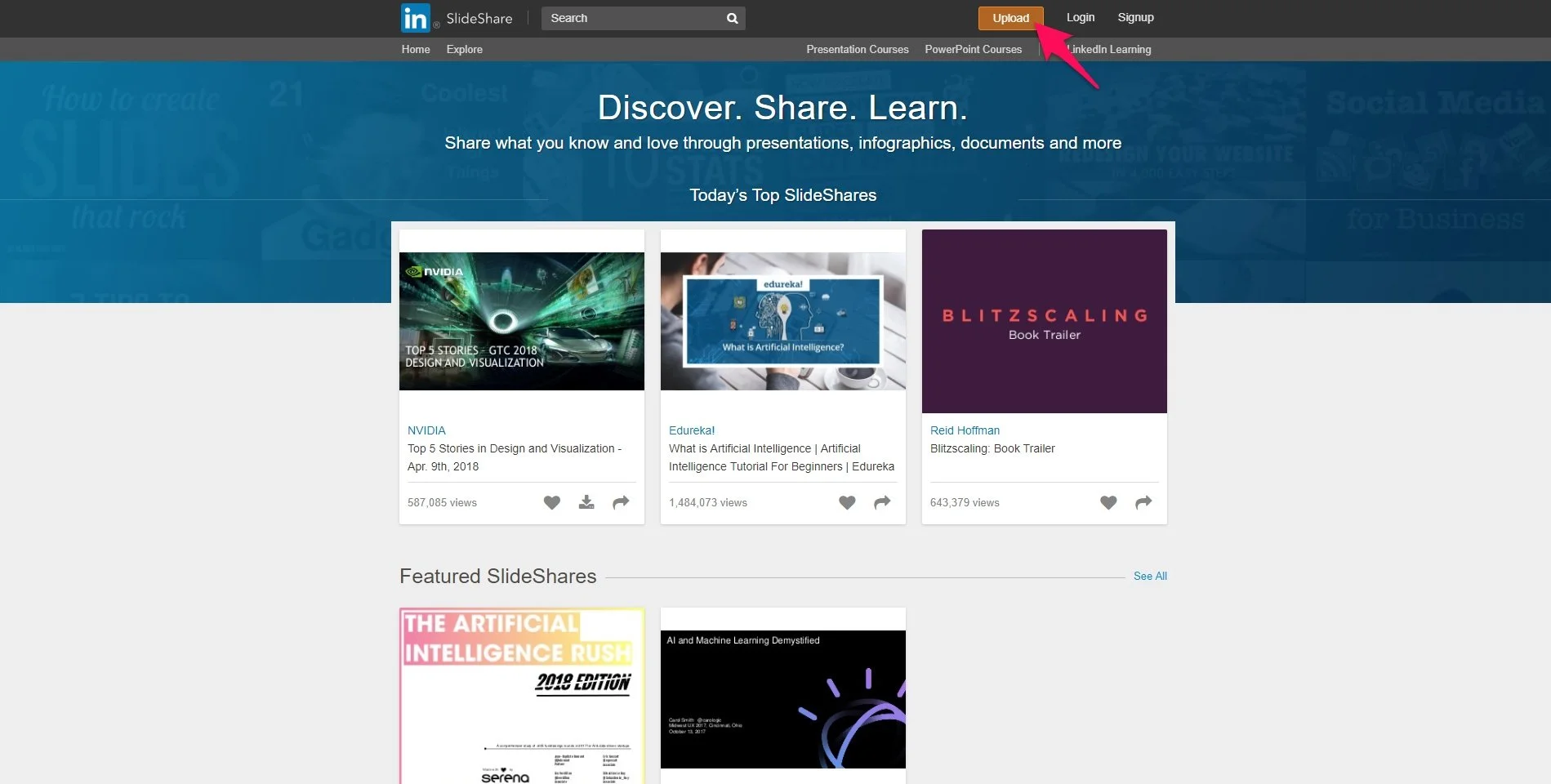Image resolution: width=1551 pixels, height=784 pixels.
Task: Click the Upload button
Action: pyautogui.click(x=1010, y=18)
